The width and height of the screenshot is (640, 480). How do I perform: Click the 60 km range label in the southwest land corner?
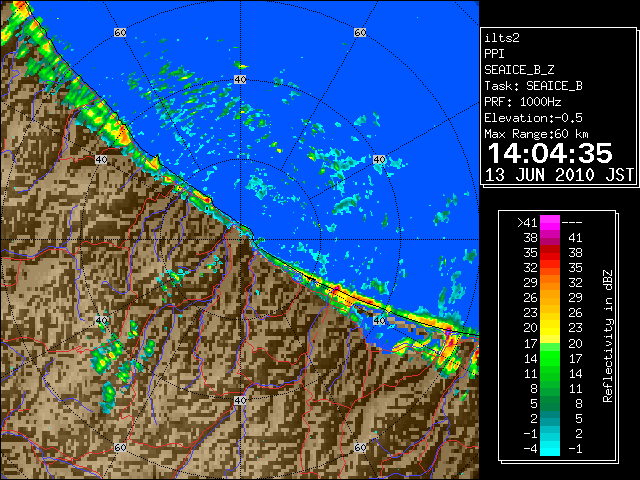pos(120,447)
